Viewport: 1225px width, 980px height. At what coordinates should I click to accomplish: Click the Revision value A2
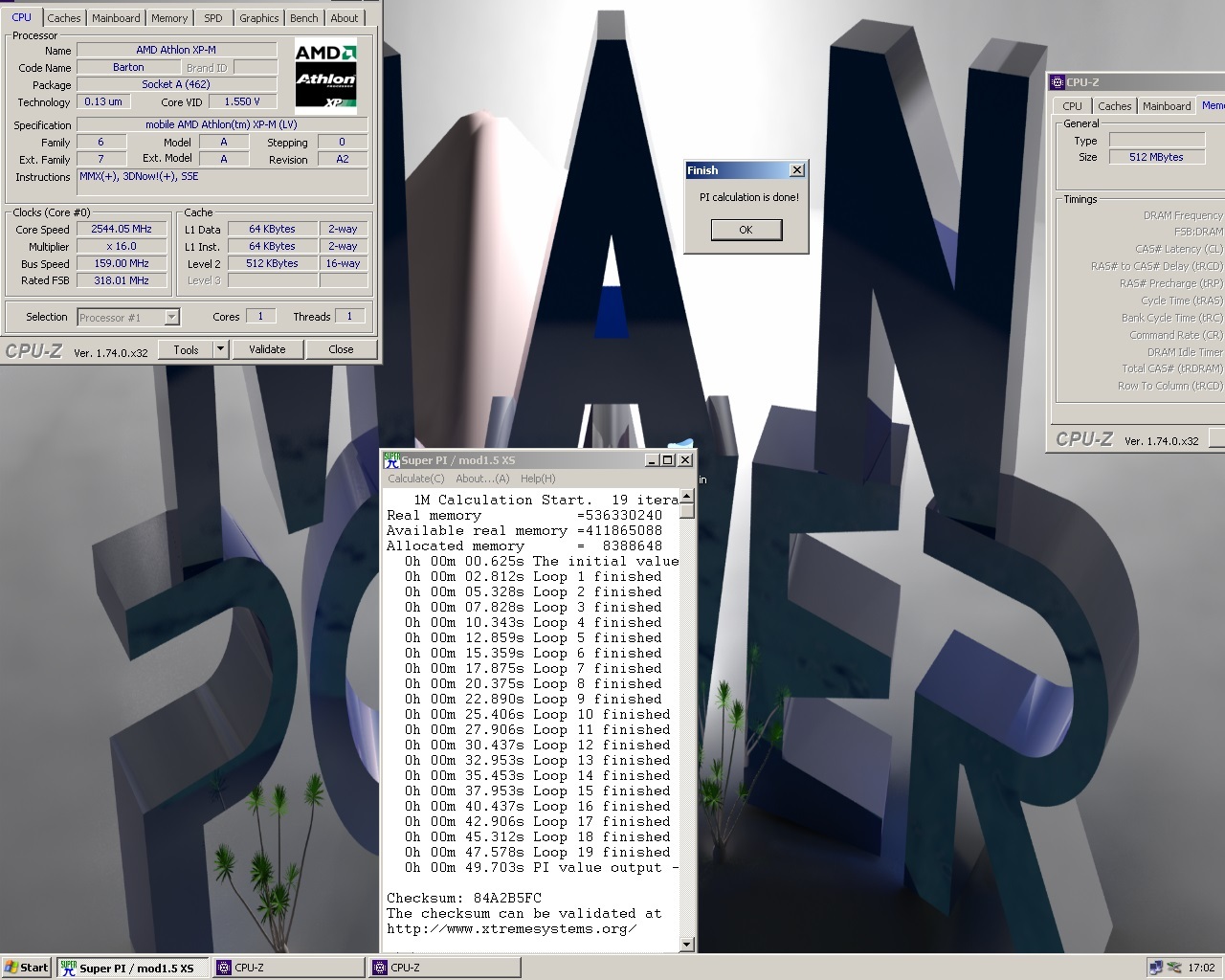[x=343, y=160]
